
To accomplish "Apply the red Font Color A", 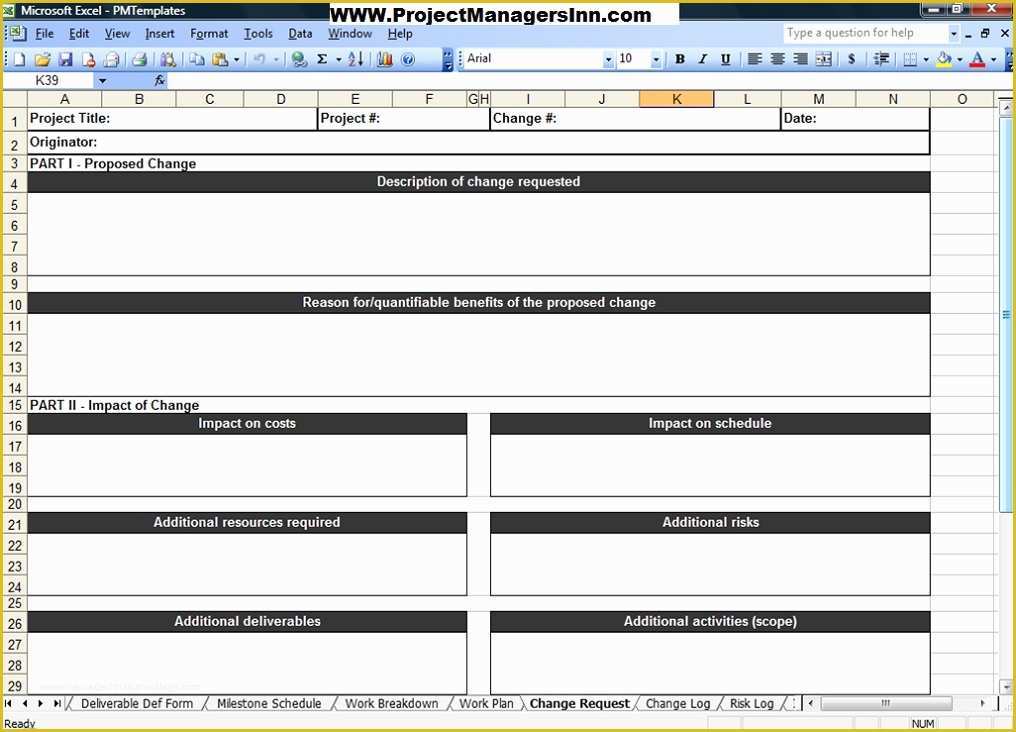I will (x=978, y=59).
